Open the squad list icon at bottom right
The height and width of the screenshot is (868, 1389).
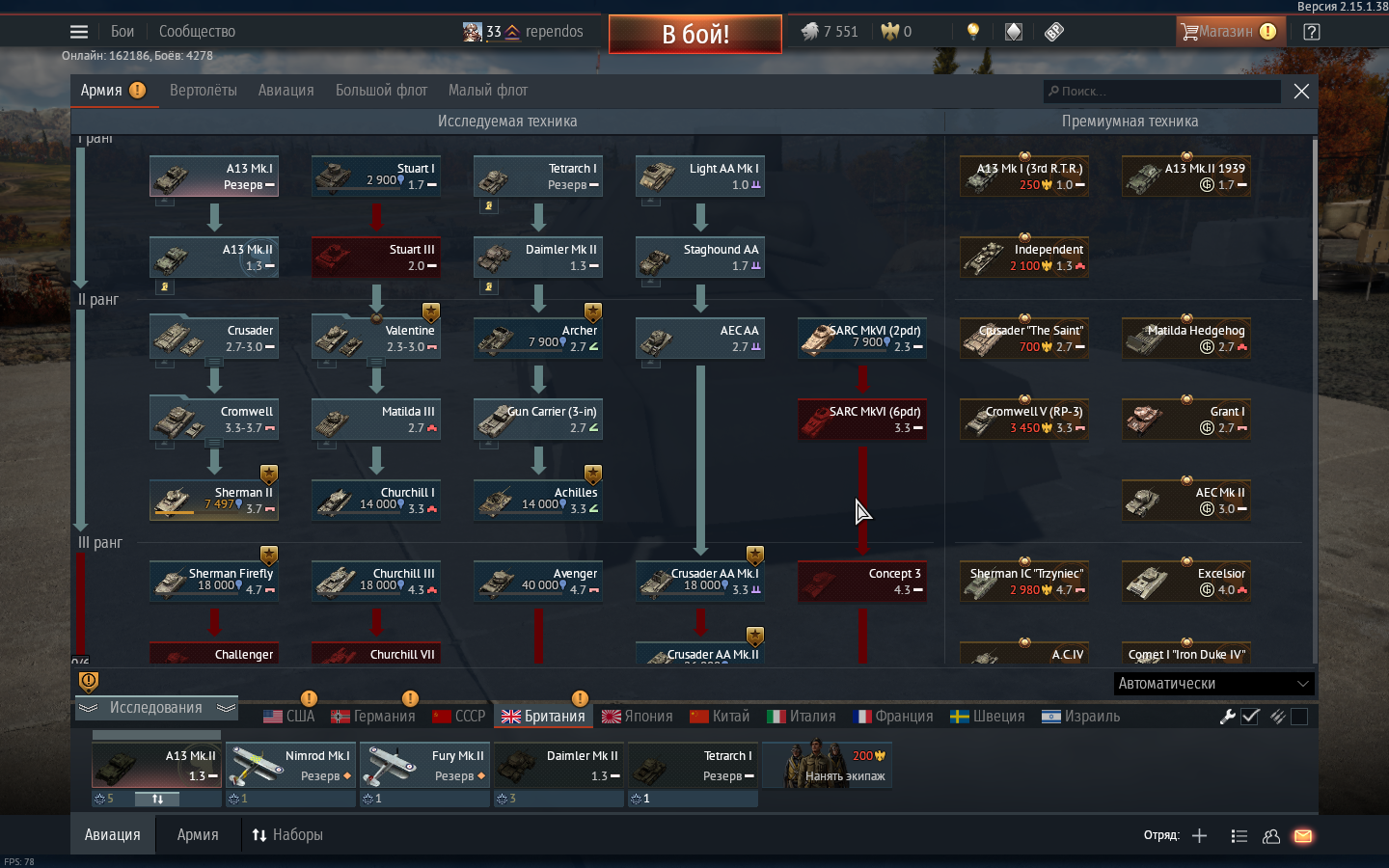(1239, 836)
